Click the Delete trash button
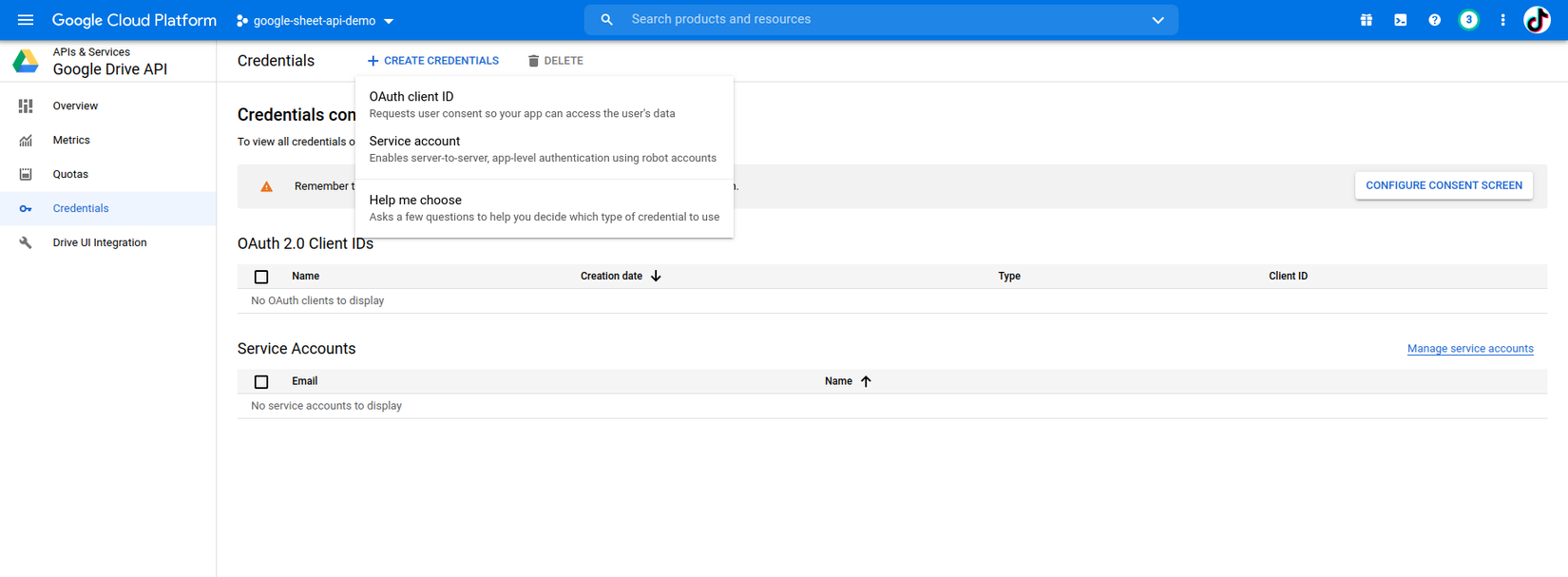Screen dimensions: 1568x577 [556, 61]
